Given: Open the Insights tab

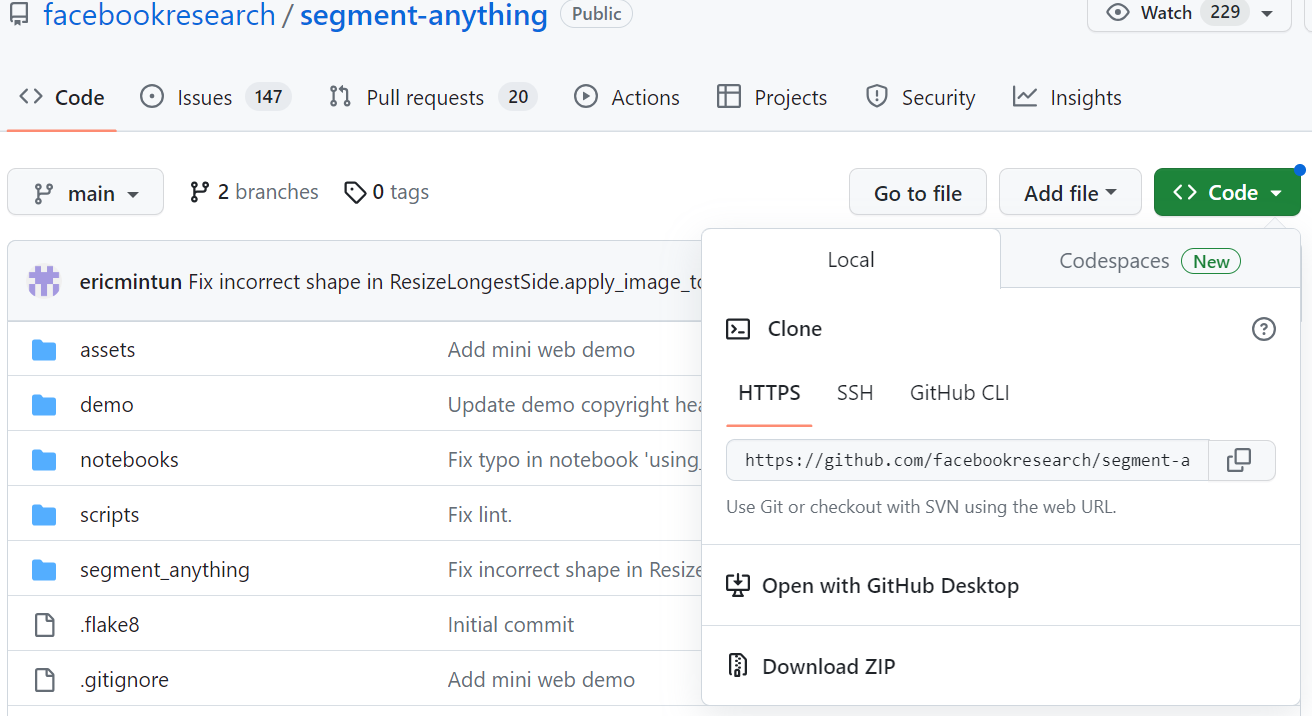Looking at the screenshot, I should point(1067,97).
